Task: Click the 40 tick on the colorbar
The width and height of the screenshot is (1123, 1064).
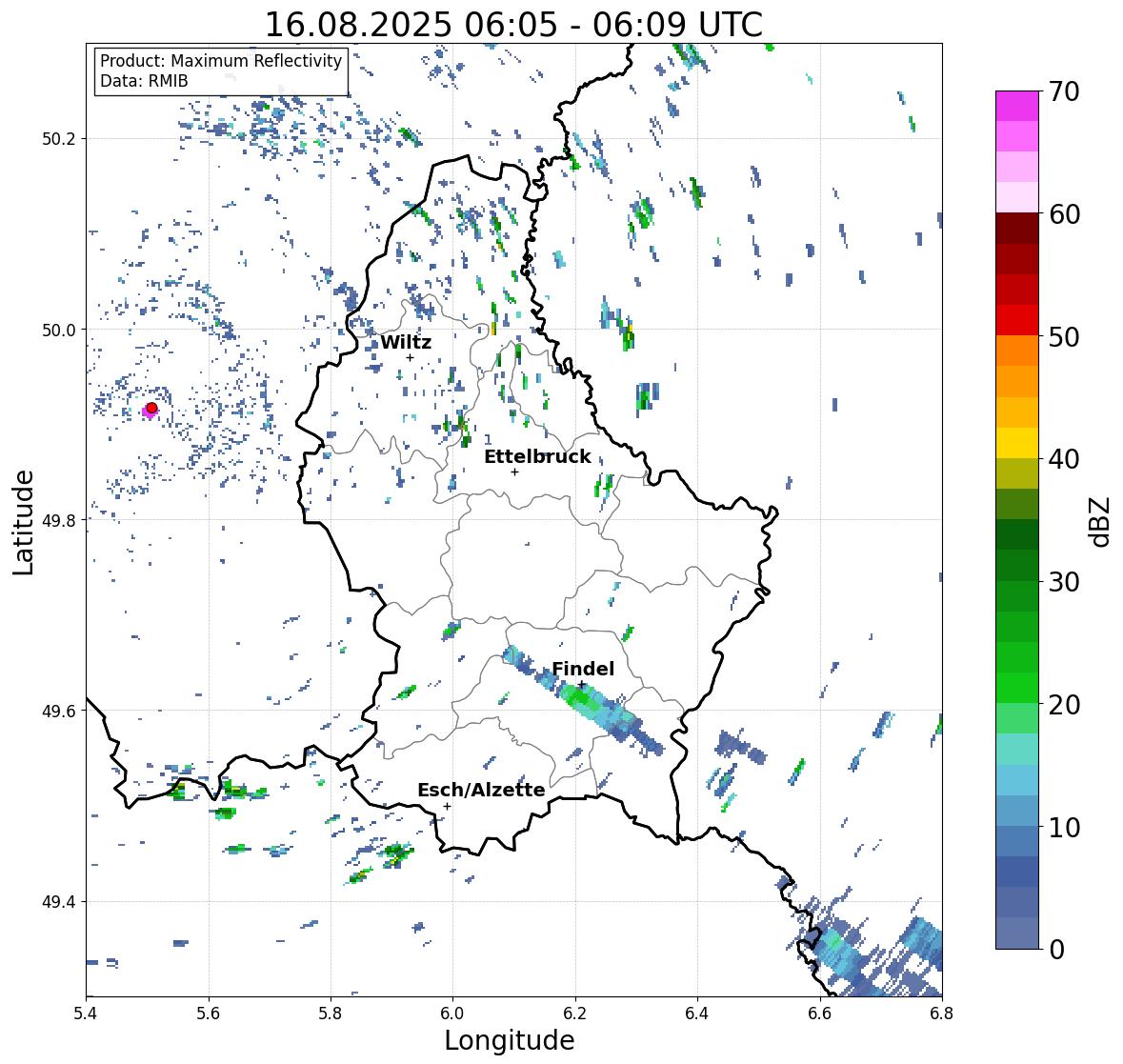Action: pyautogui.click(x=1063, y=459)
